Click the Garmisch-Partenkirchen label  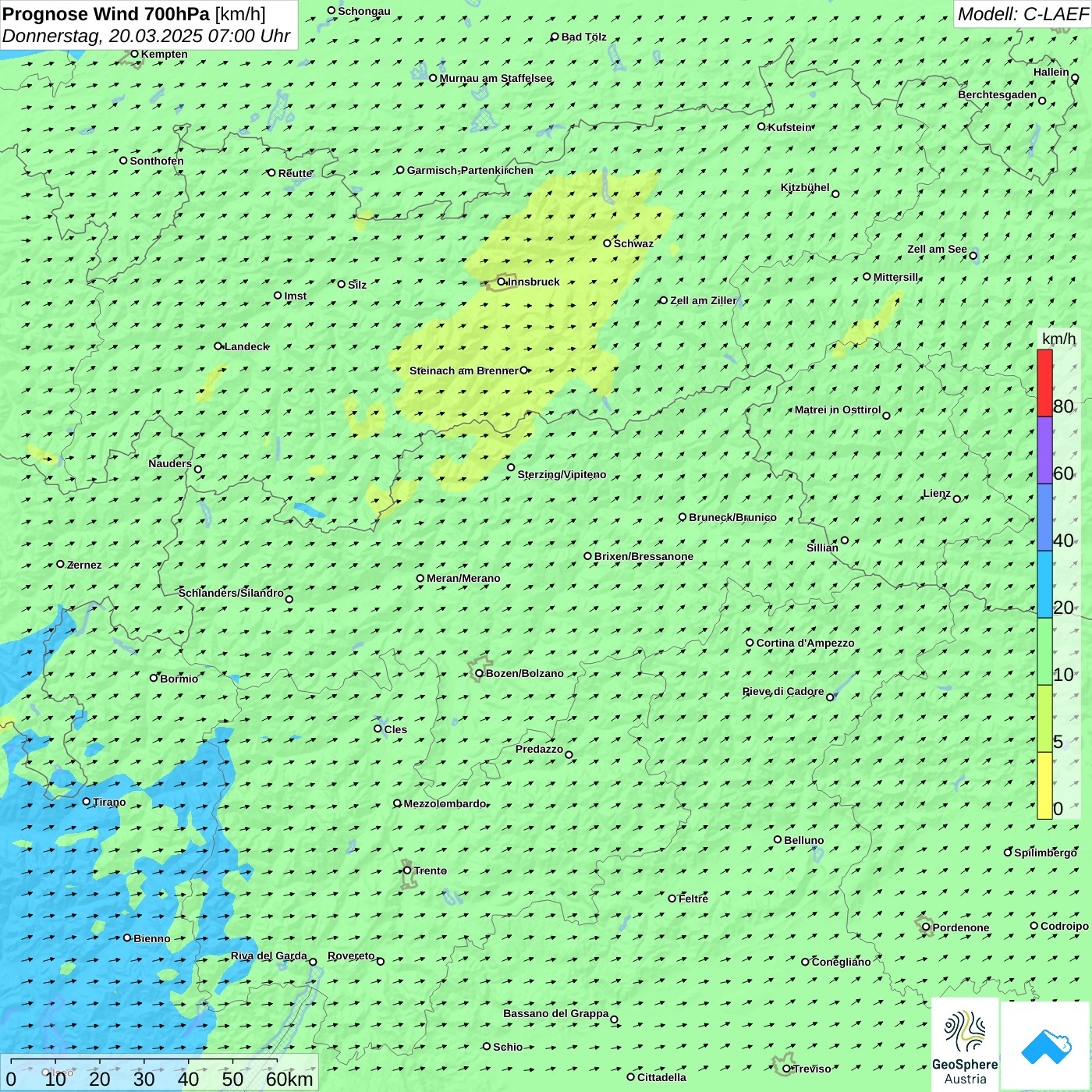click(470, 170)
